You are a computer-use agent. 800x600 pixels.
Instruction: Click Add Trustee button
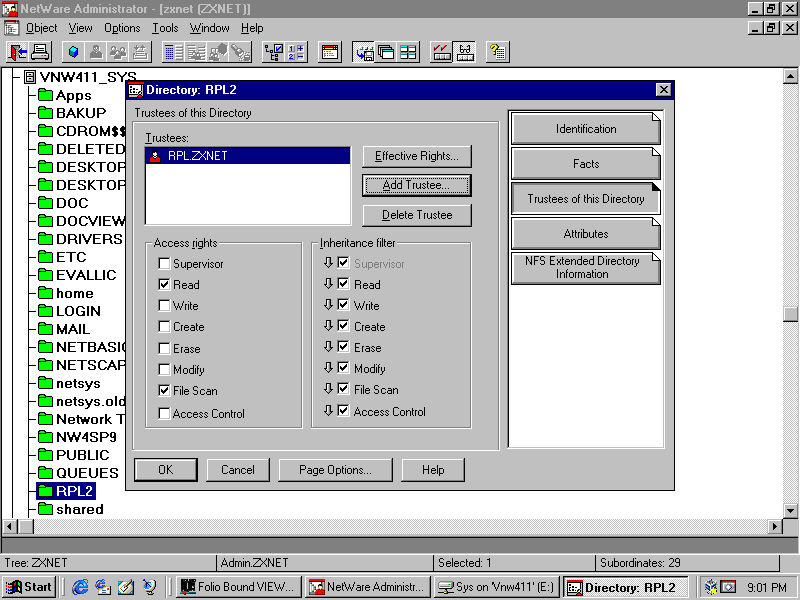pos(417,185)
